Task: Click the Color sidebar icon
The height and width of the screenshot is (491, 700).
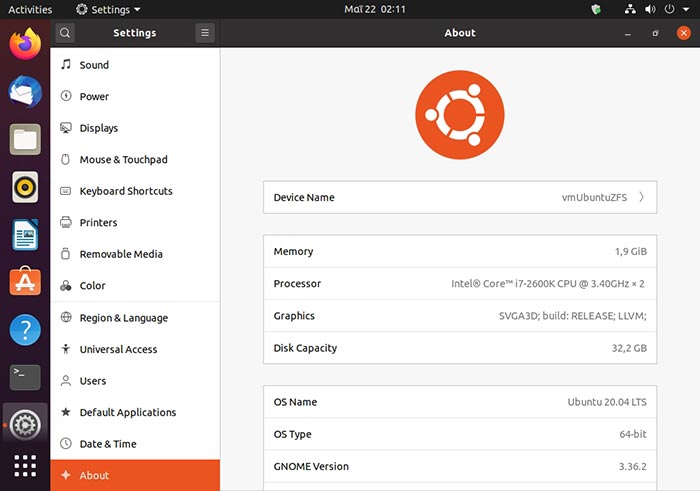Action: pyautogui.click(x=66, y=285)
